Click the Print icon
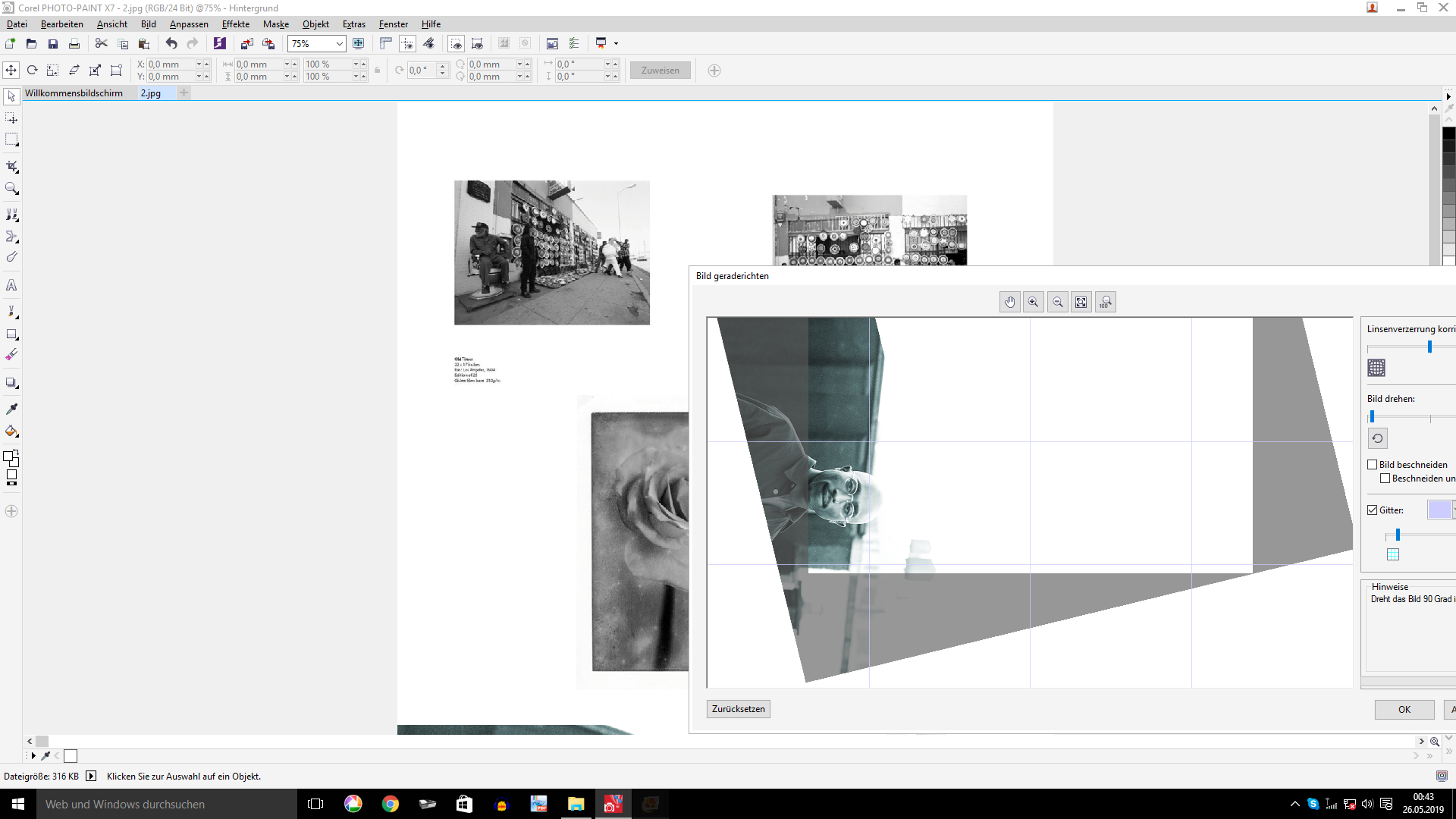Image resolution: width=1456 pixels, height=819 pixels. click(x=74, y=44)
